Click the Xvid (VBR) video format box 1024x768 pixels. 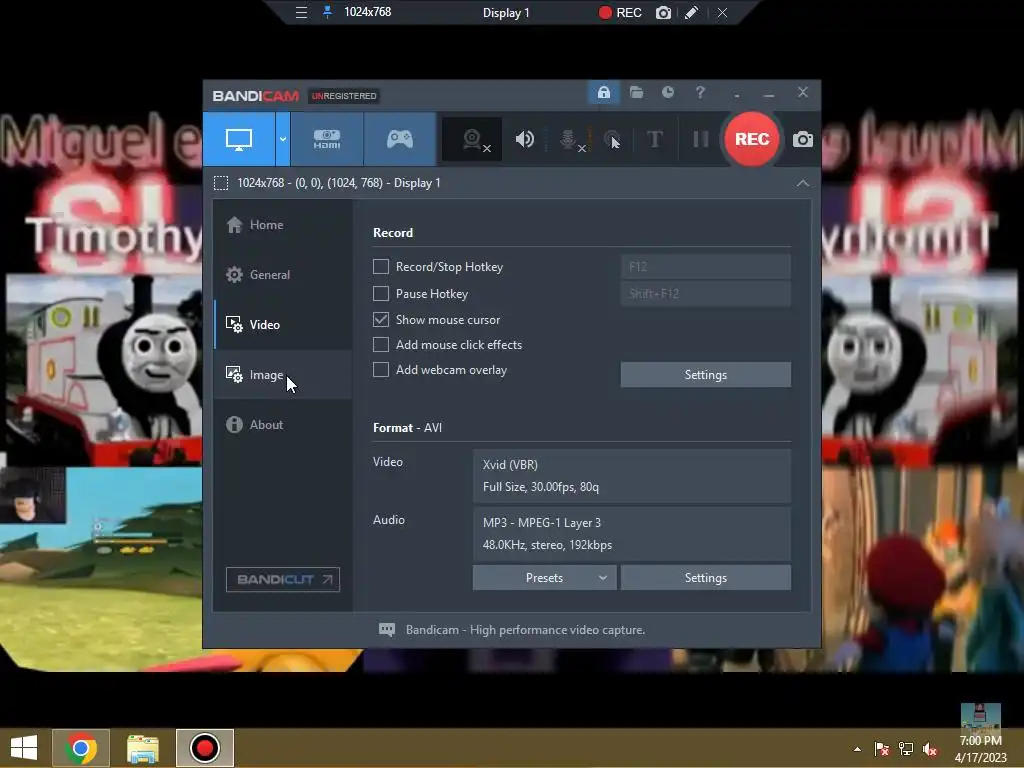[x=632, y=475]
